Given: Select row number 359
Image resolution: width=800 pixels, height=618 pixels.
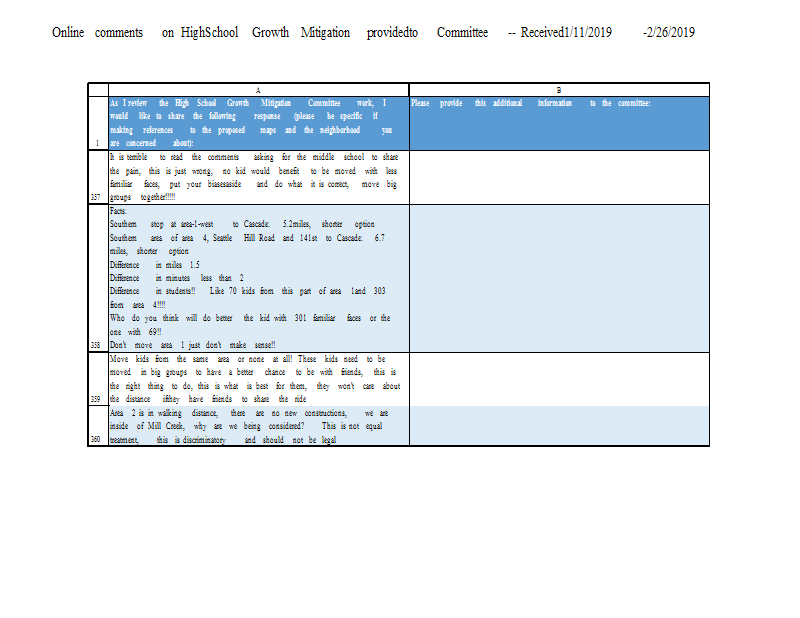Looking at the screenshot, I should (x=98, y=379).
